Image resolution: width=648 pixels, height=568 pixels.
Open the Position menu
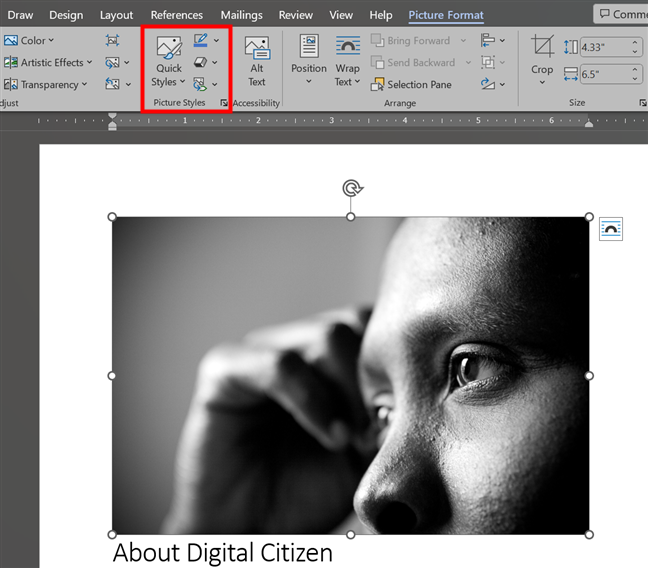[x=309, y=61]
